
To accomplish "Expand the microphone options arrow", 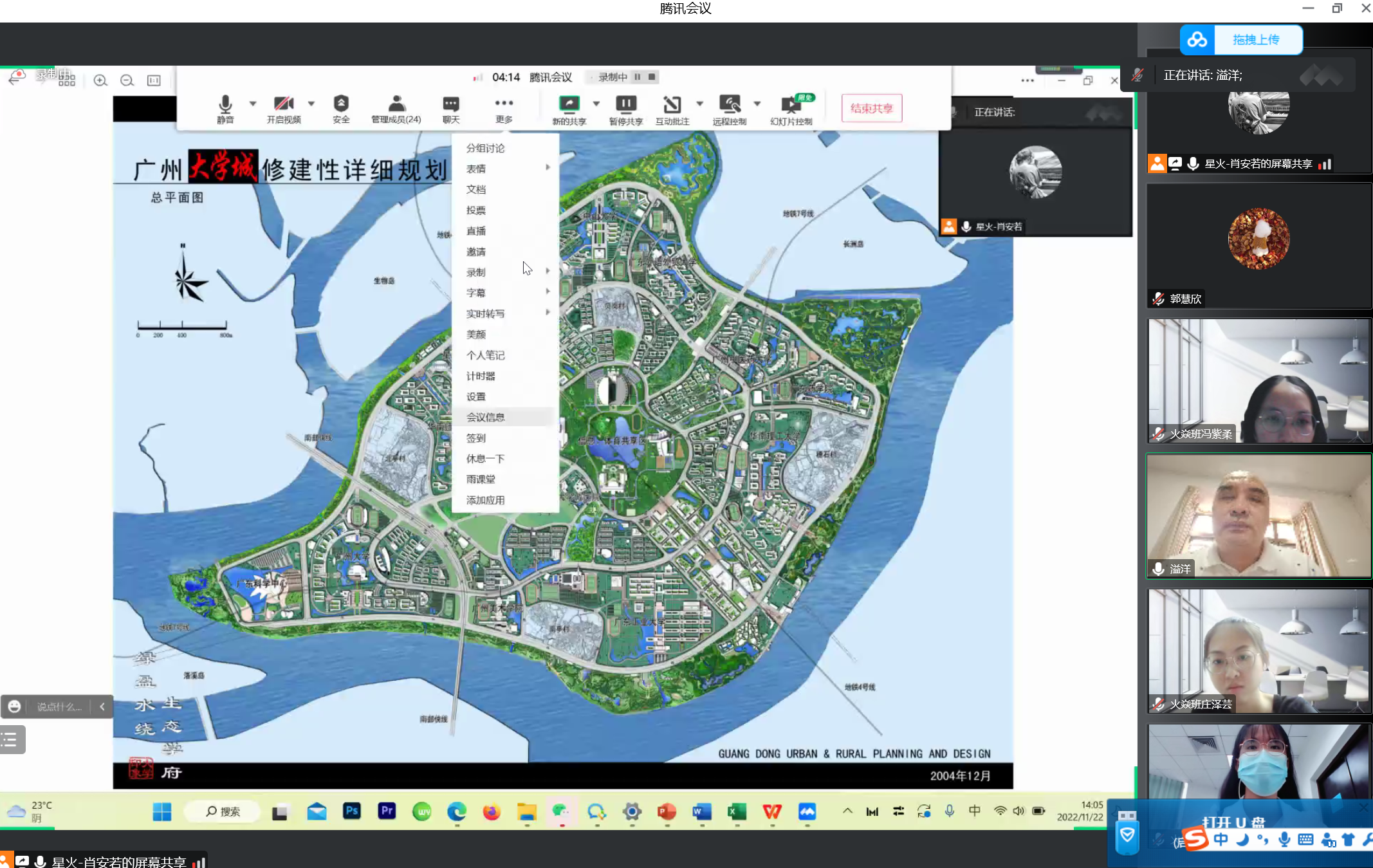I will (x=253, y=103).
